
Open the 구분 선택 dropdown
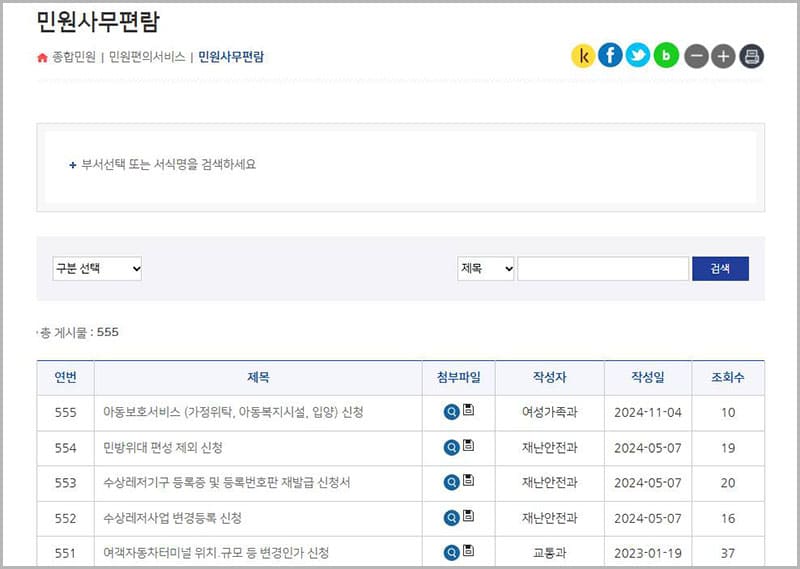tap(97, 268)
